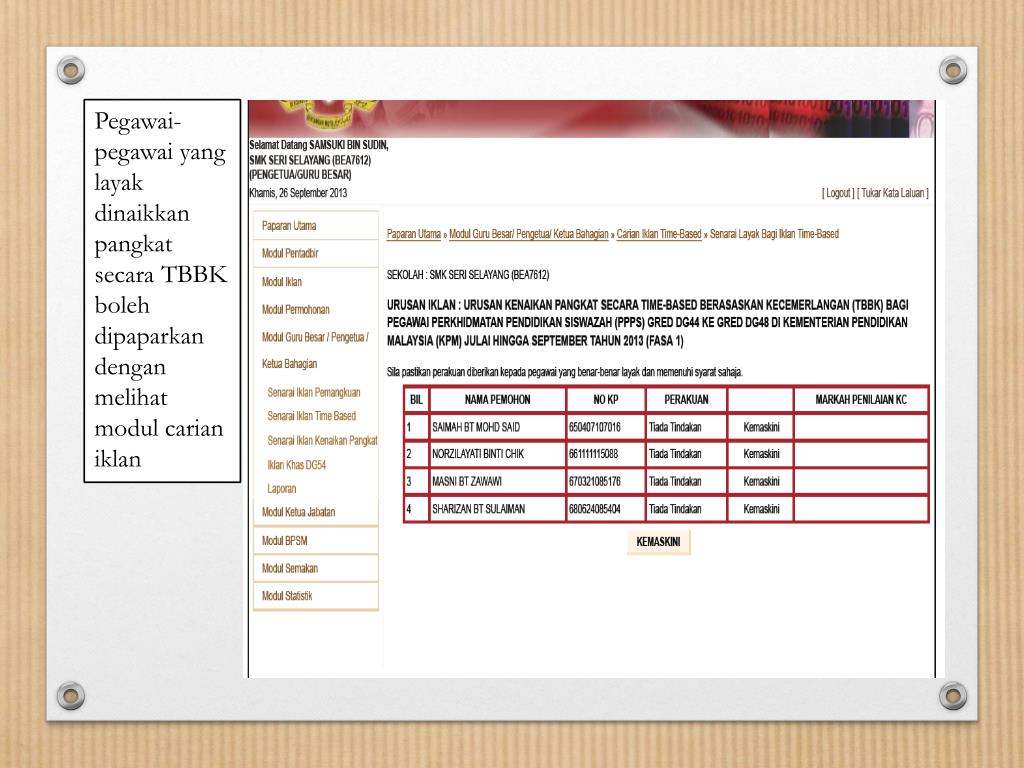Screen dimensions: 1024x768
Task: Open Modul Guru Besar / Pengetua menu
Action: (x=315, y=338)
